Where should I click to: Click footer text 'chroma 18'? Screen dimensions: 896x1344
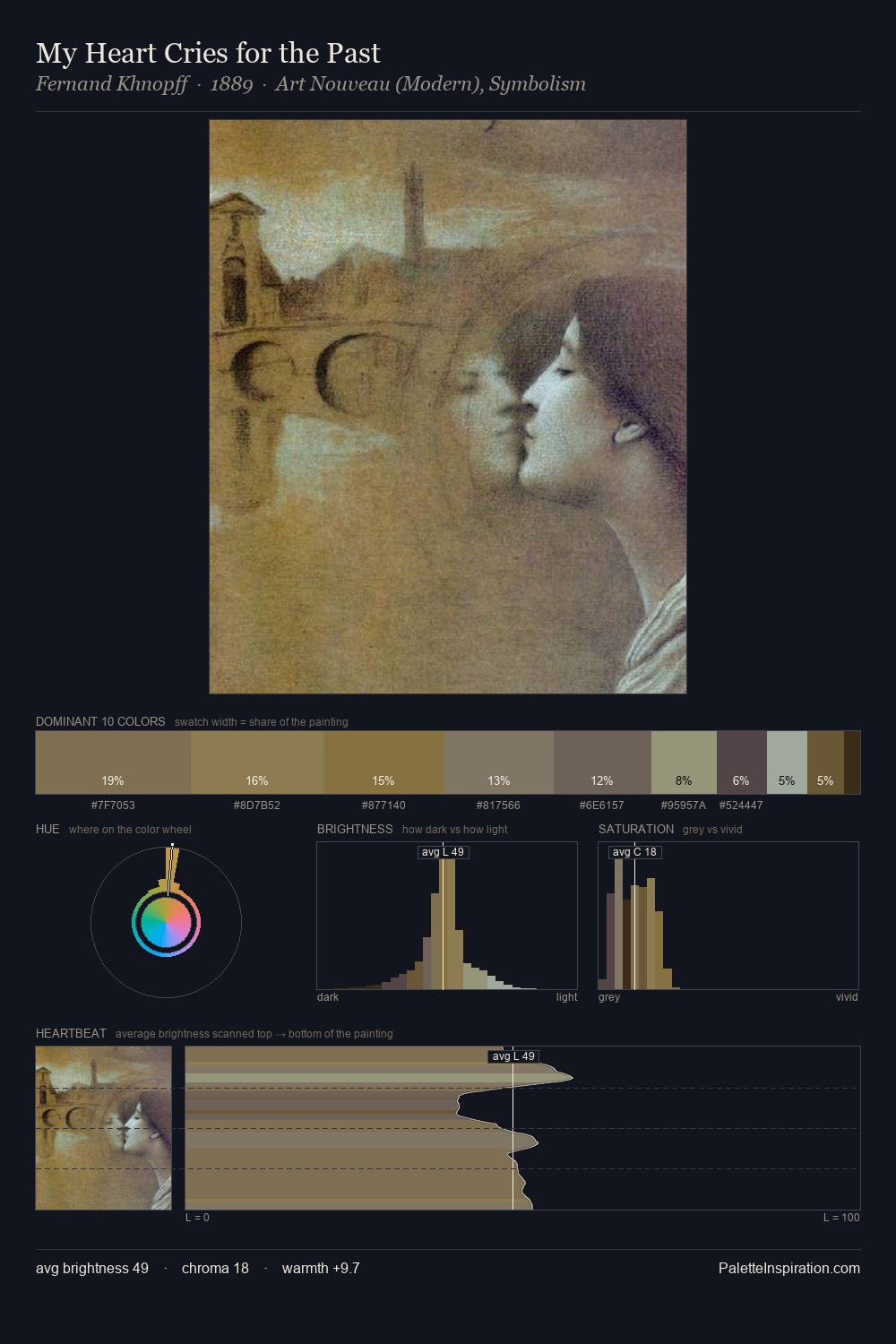pos(215,1268)
